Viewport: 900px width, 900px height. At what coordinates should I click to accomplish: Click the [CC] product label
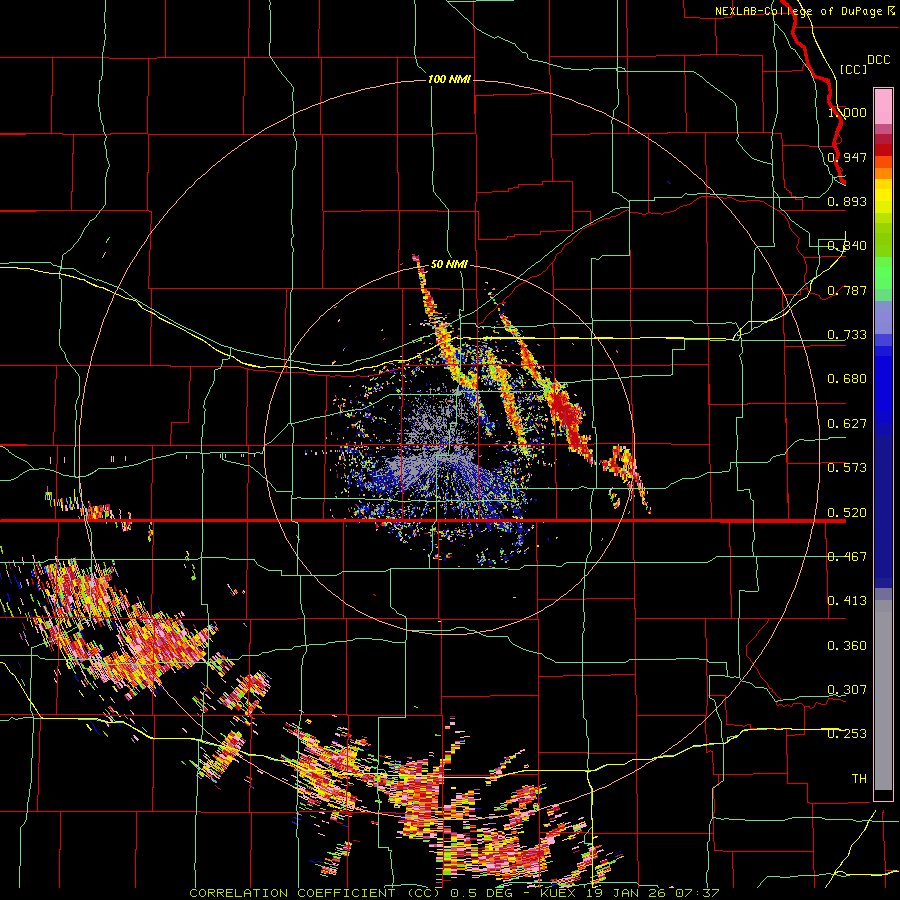[853, 69]
